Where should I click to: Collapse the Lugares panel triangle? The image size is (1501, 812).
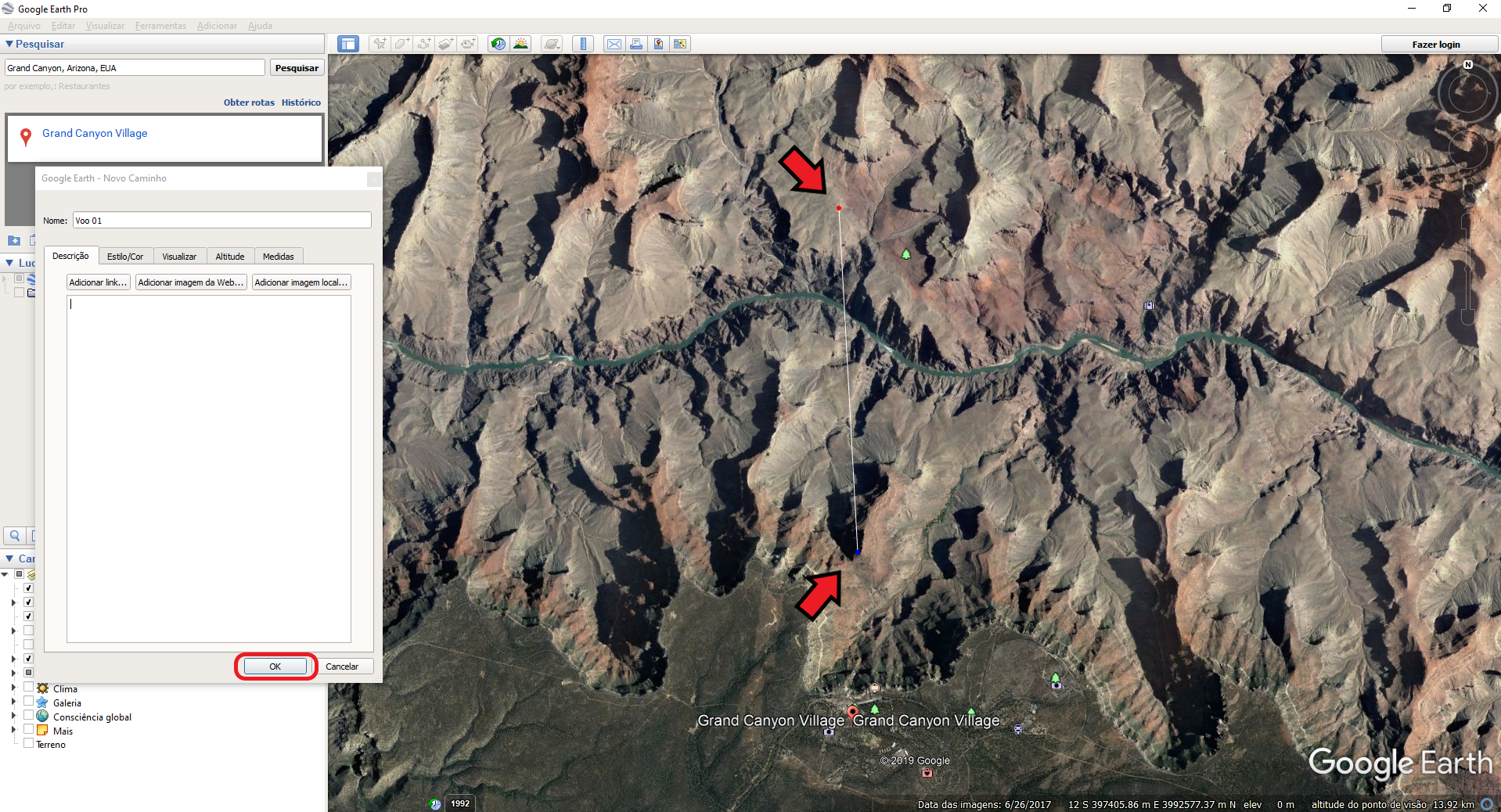coord(9,263)
